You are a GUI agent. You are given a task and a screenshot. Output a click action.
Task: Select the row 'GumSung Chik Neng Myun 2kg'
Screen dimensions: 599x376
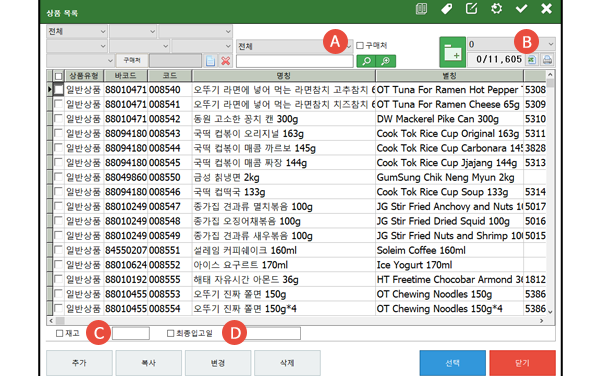coord(296,177)
